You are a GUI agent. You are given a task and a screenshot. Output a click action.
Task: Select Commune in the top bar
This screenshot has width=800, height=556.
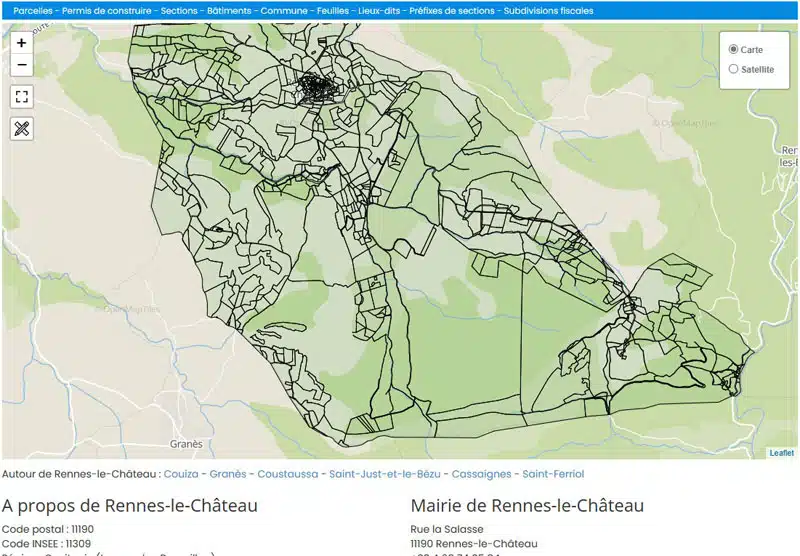click(x=284, y=11)
